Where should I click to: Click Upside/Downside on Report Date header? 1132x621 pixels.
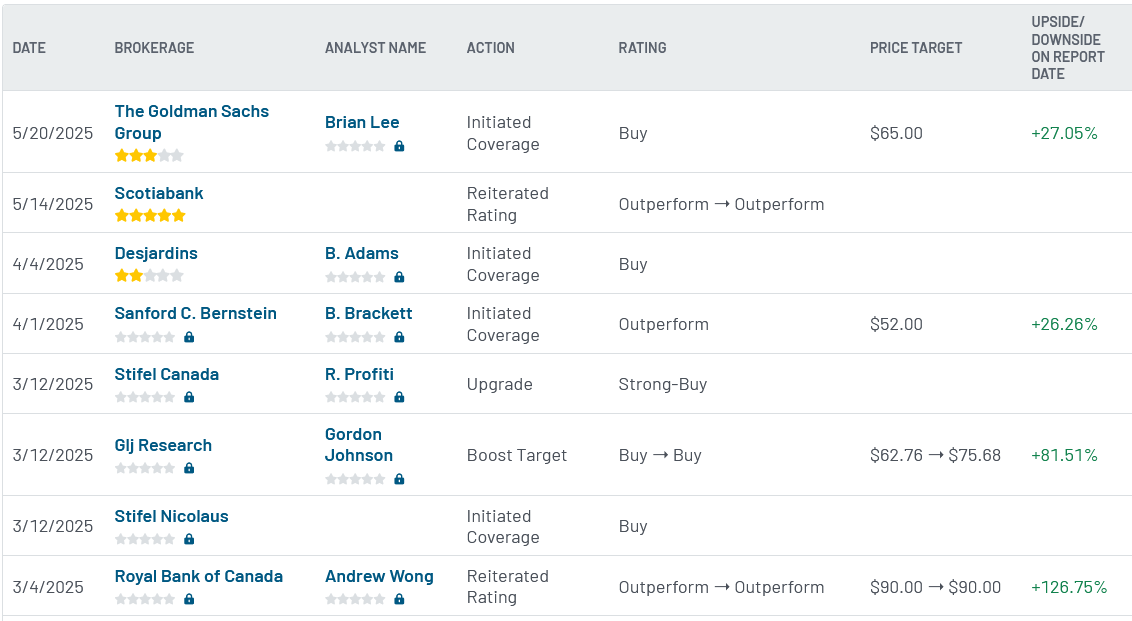[1067, 48]
